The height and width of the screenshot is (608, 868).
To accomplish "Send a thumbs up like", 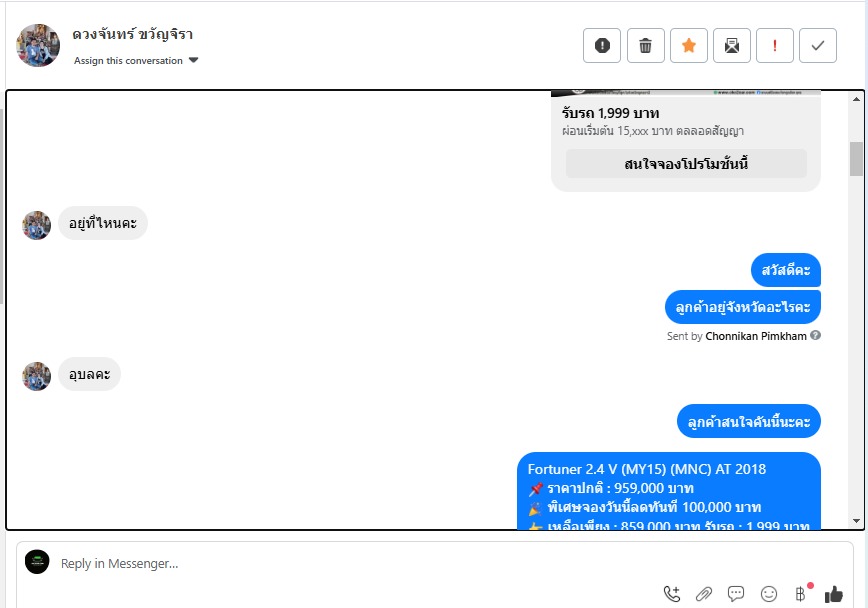I will tap(834, 594).
